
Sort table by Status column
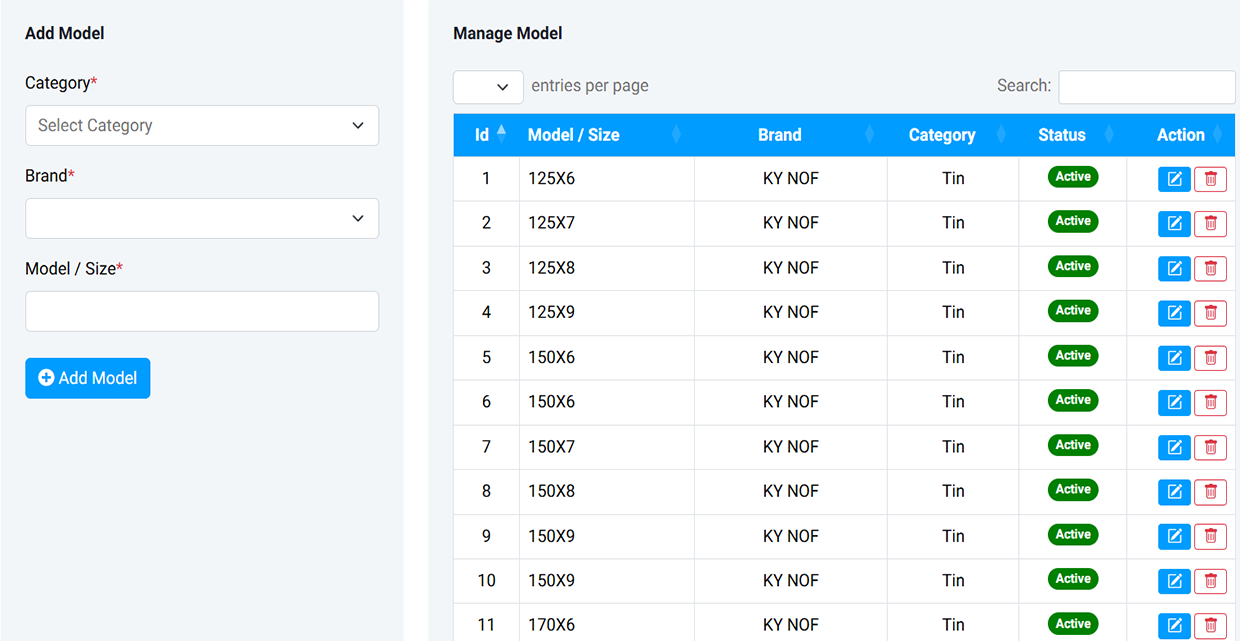point(1072,135)
